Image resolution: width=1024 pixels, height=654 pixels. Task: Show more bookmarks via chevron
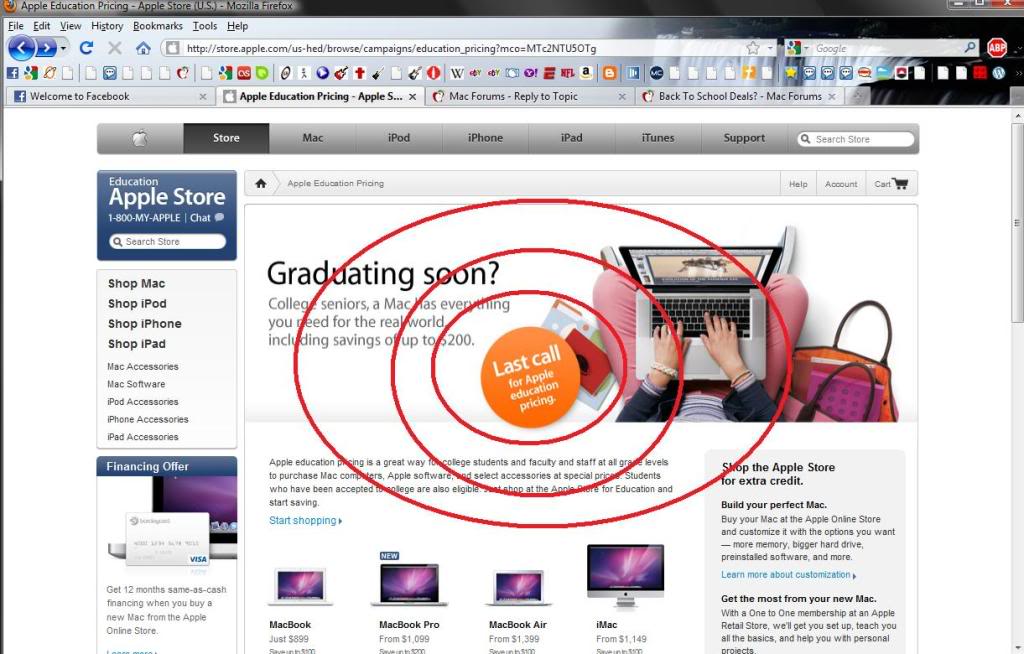1017,73
